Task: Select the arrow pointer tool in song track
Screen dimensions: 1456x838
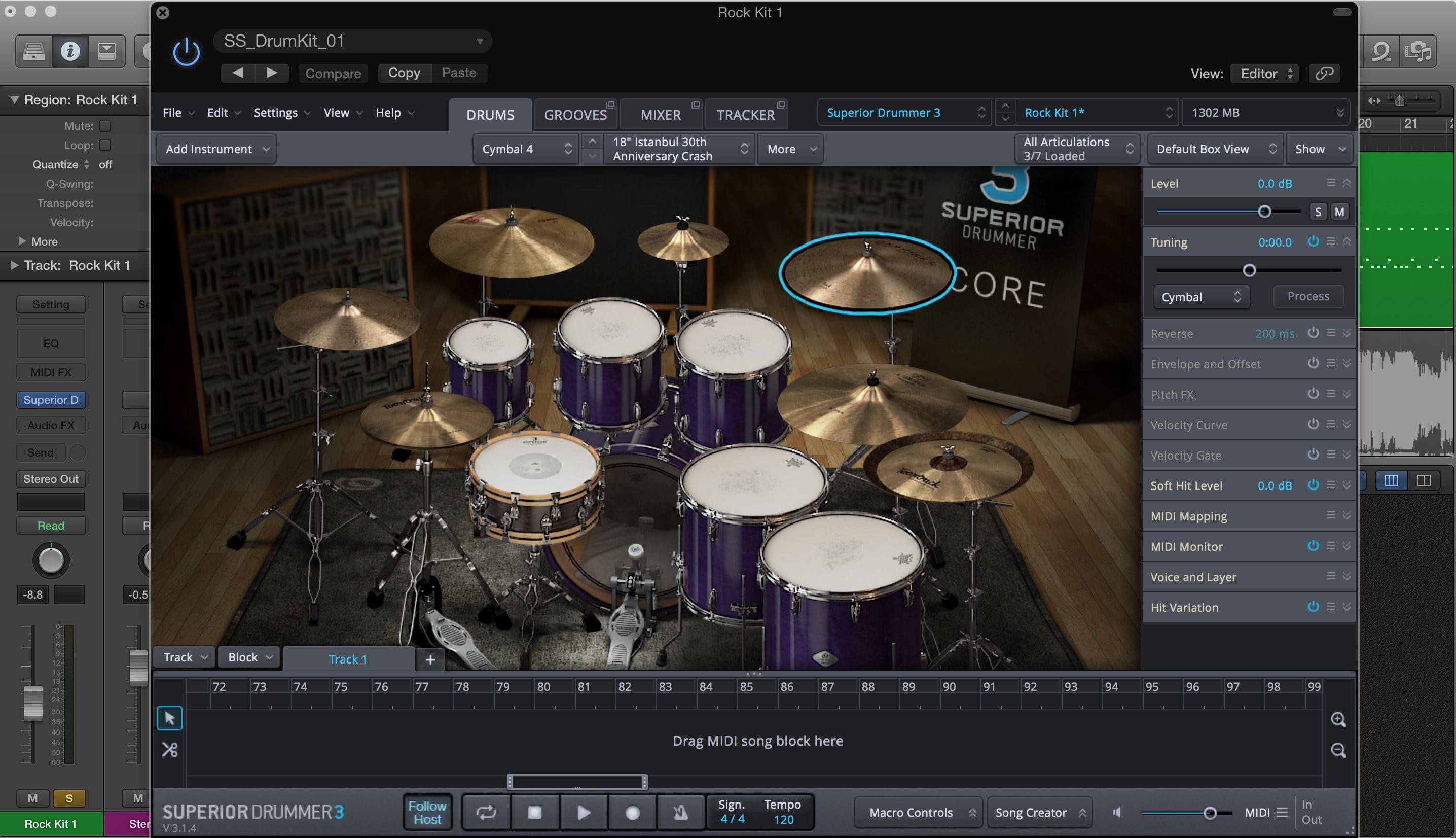Action: (170, 718)
